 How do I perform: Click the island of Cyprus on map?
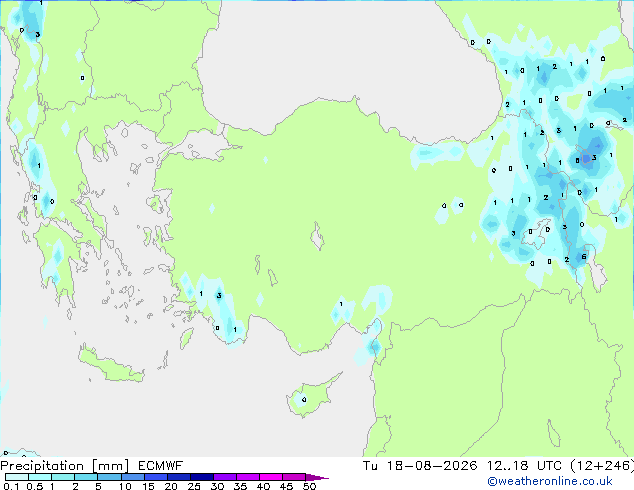coord(311,397)
